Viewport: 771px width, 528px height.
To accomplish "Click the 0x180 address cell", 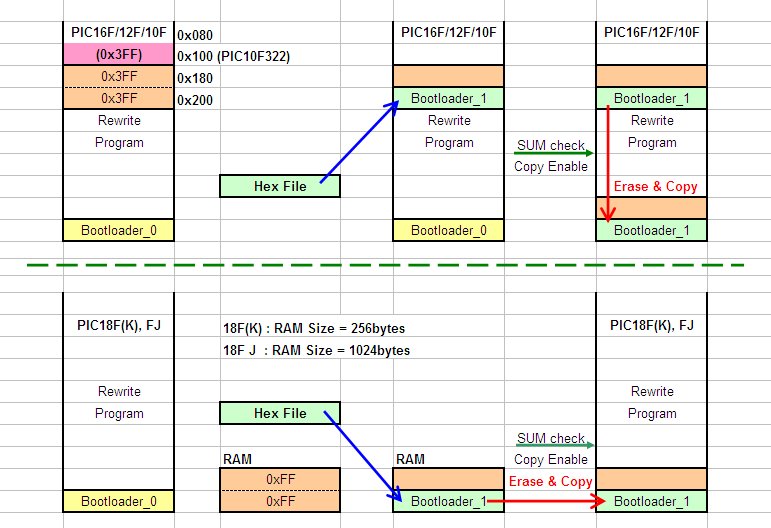I will pyautogui.click(x=194, y=78).
